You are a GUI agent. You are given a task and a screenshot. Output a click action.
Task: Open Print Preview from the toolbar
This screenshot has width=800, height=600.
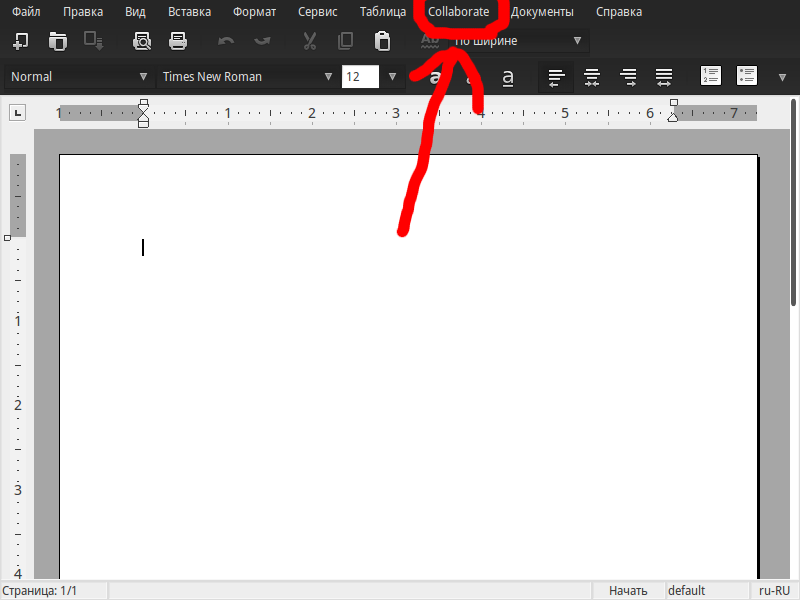pyautogui.click(x=142, y=41)
